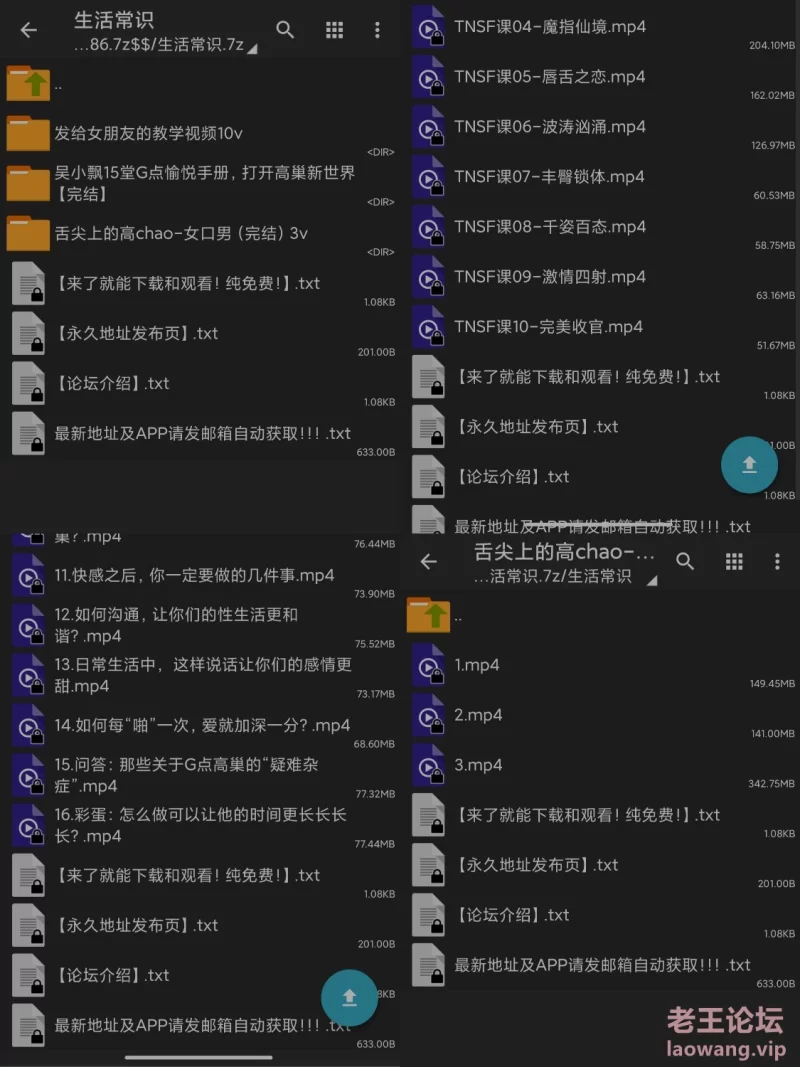Expand path dropdown next to …活常识.7z/生活常识

click(x=652, y=580)
